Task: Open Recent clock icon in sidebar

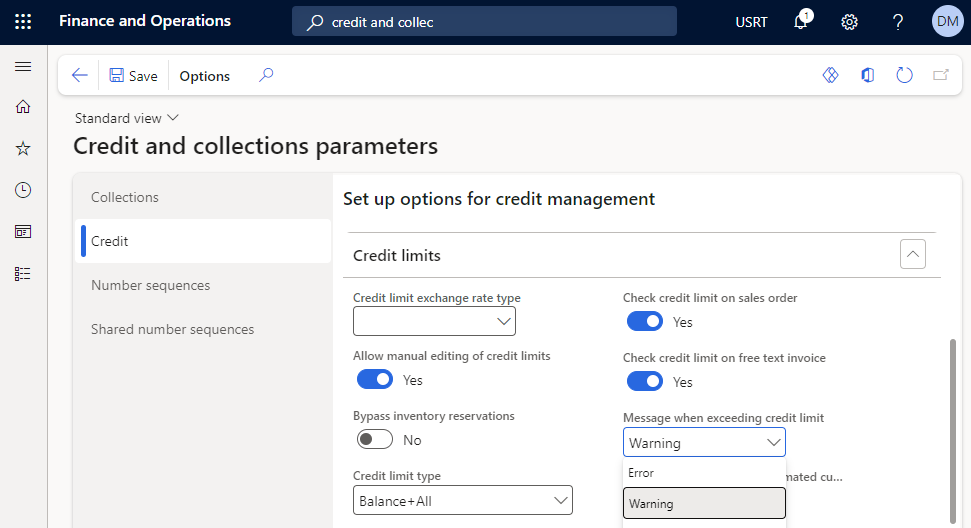Action: pyautogui.click(x=23, y=190)
